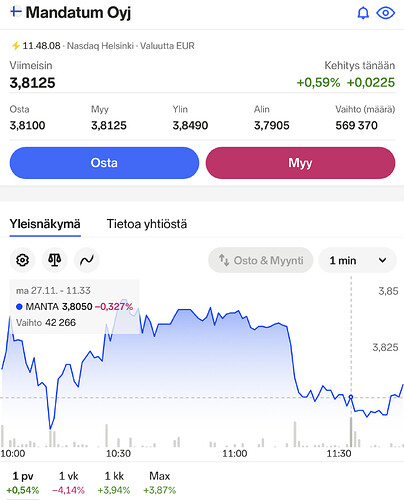Click the real-time lightning bolt icon
Screen dimensions: 404x500
pyautogui.click(x=15, y=46)
